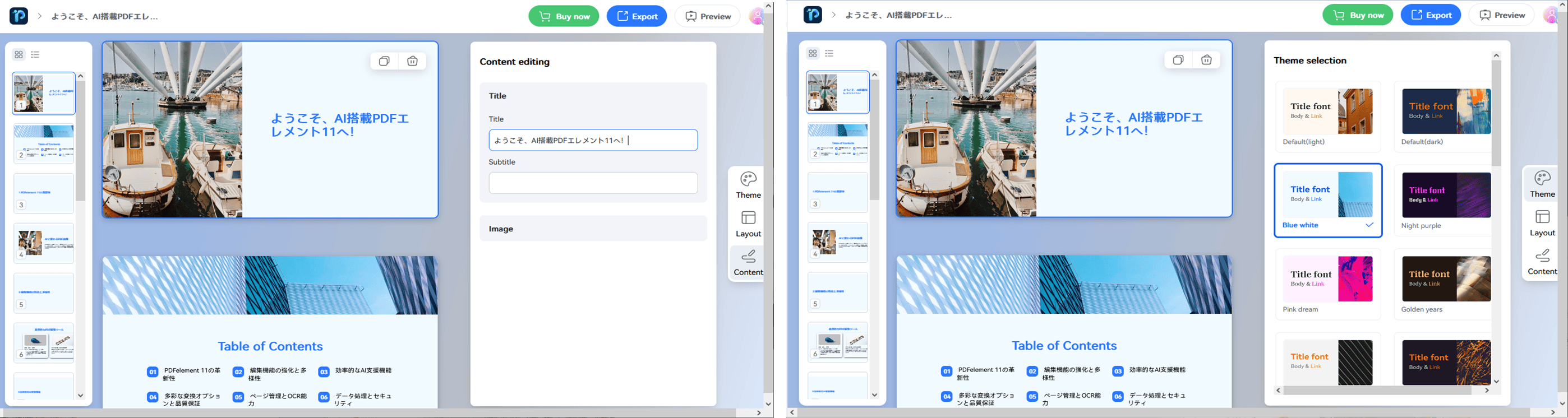Open Layout tab in Theme selection window
Screen dimensions: 1568x418
[1542, 222]
